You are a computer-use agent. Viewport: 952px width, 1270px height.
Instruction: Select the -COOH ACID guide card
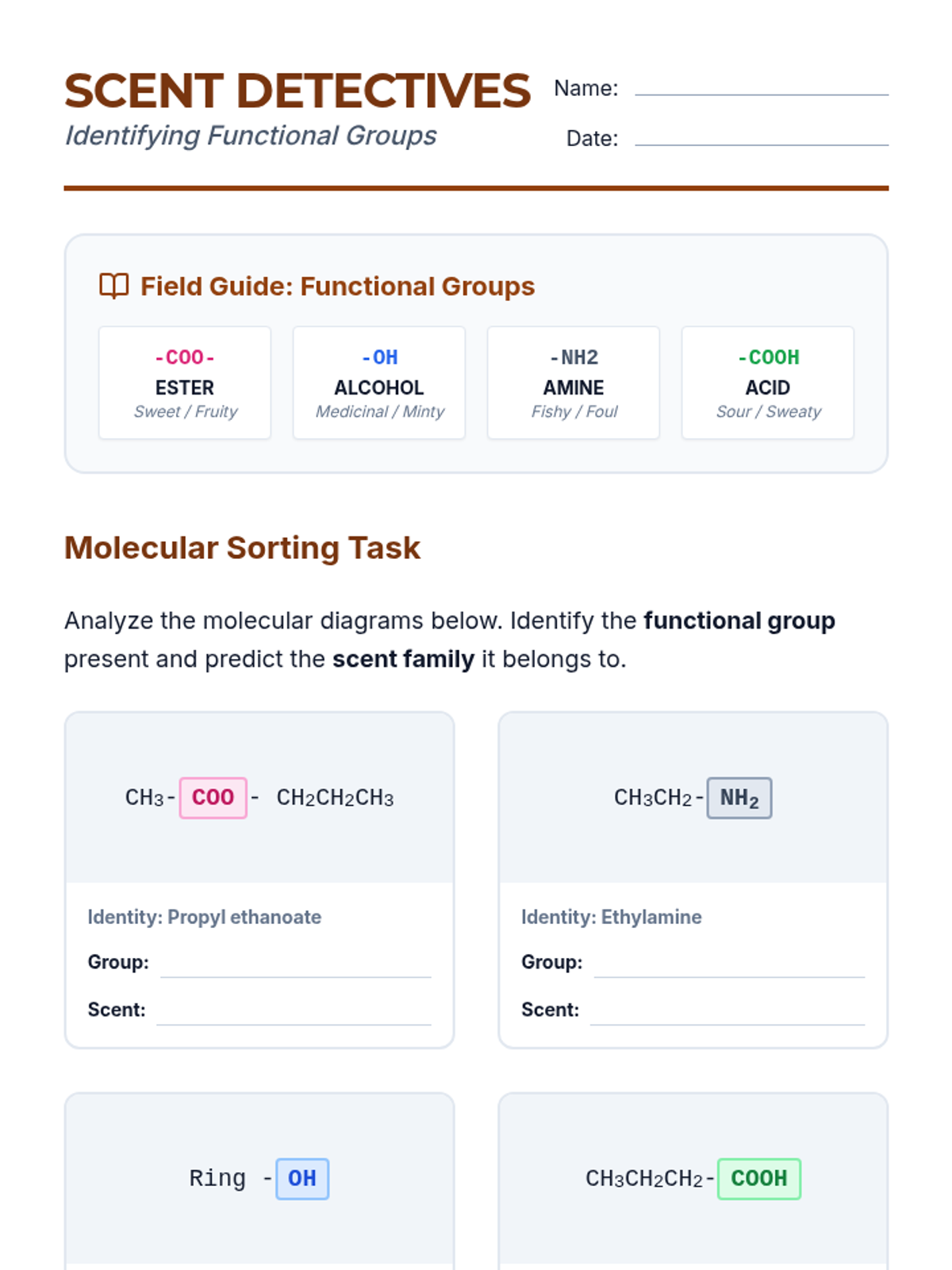[768, 383]
